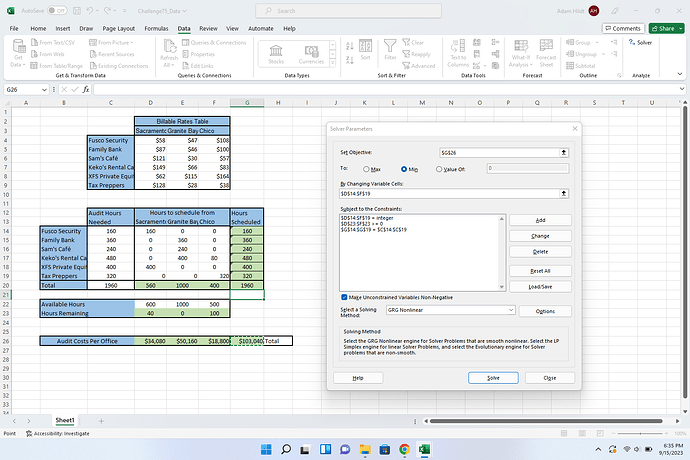Expand the Name Box dropdown arrow
The width and height of the screenshot is (690, 460).
pos(44,89)
